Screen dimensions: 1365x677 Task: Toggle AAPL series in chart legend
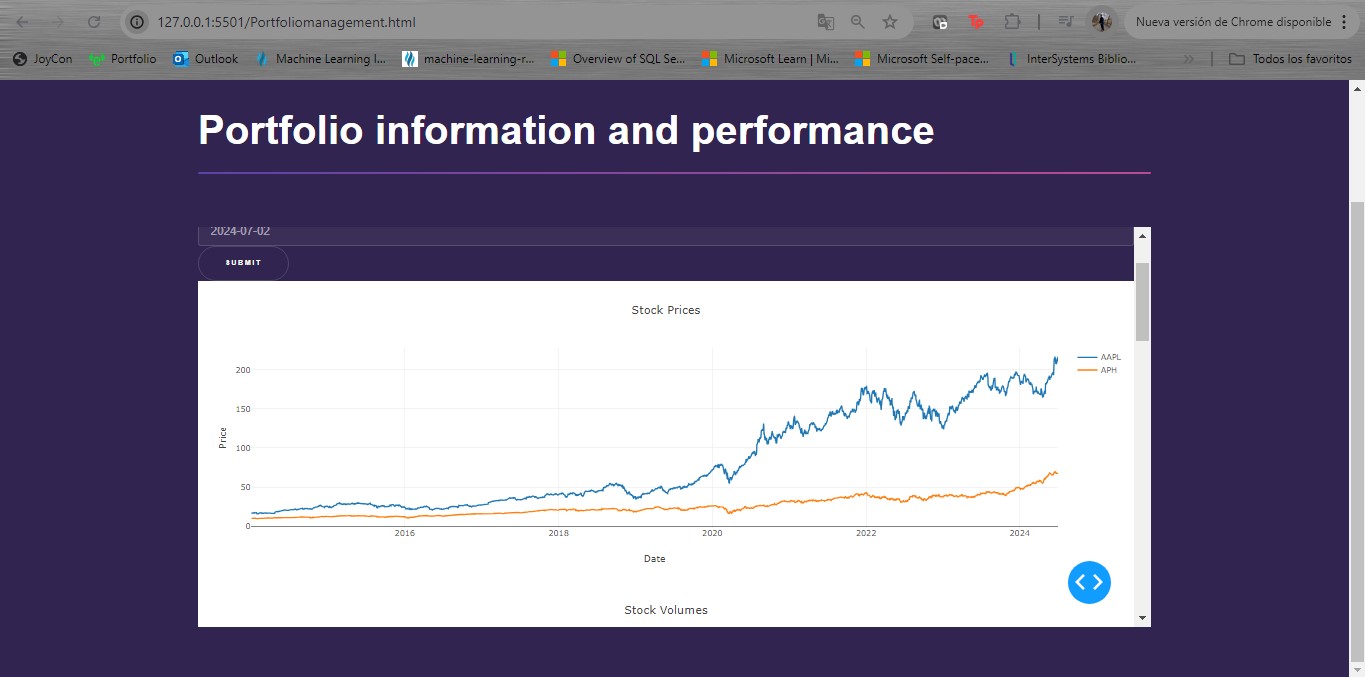1100,357
